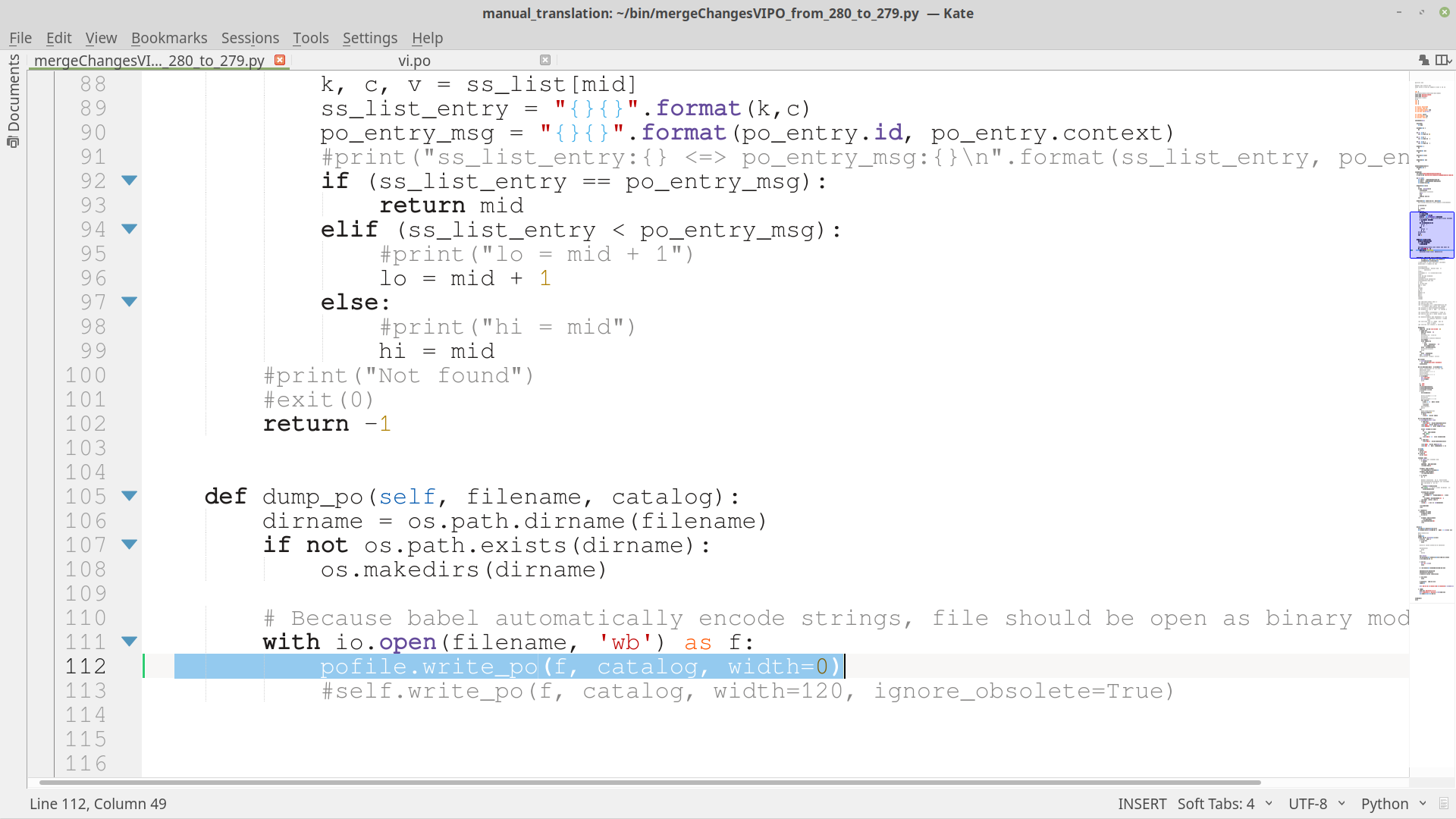Open the Bookmarks menu
The width and height of the screenshot is (1456, 819).
(x=169, y=37)
